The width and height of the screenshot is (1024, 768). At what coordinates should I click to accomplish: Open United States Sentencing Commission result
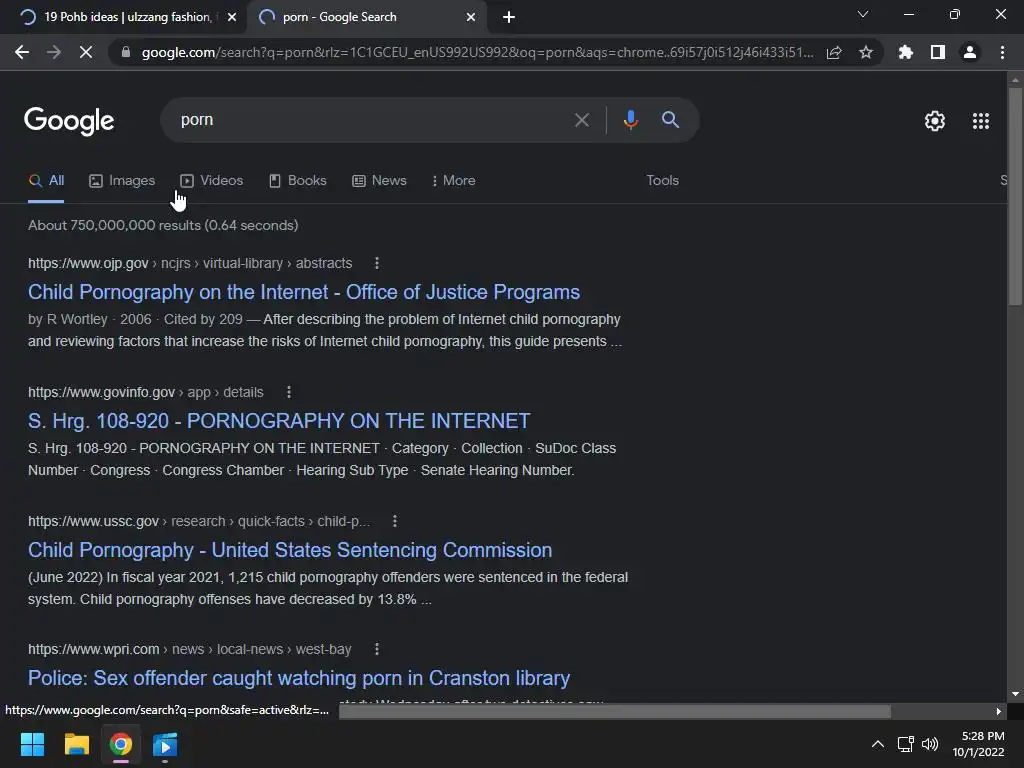pos(290,550)
